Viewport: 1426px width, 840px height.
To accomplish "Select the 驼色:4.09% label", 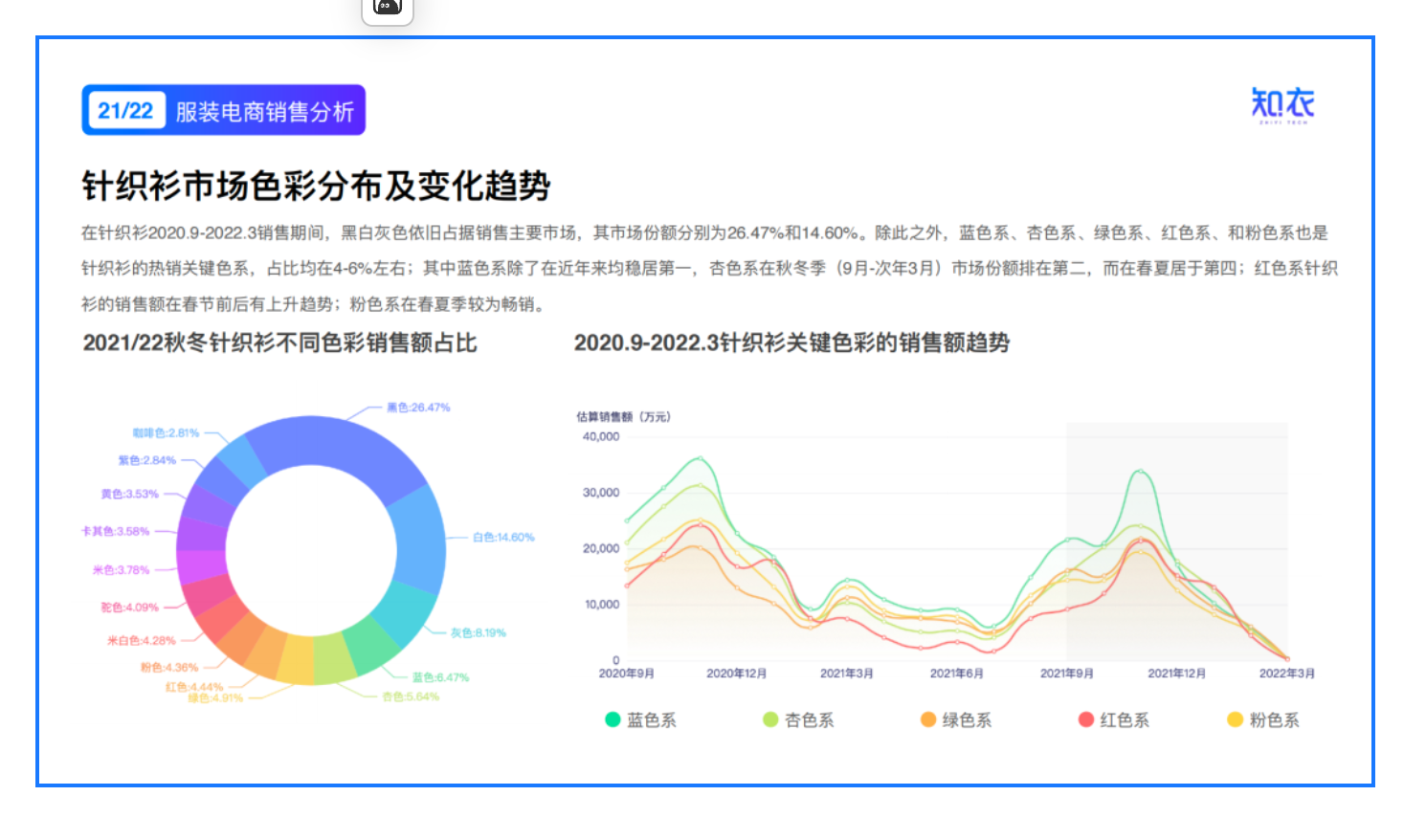I will (x=130, y=608).
